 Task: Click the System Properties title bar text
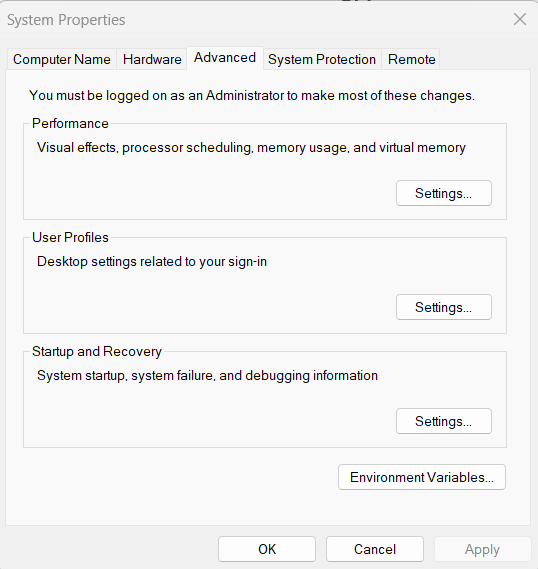coord(66,20)
